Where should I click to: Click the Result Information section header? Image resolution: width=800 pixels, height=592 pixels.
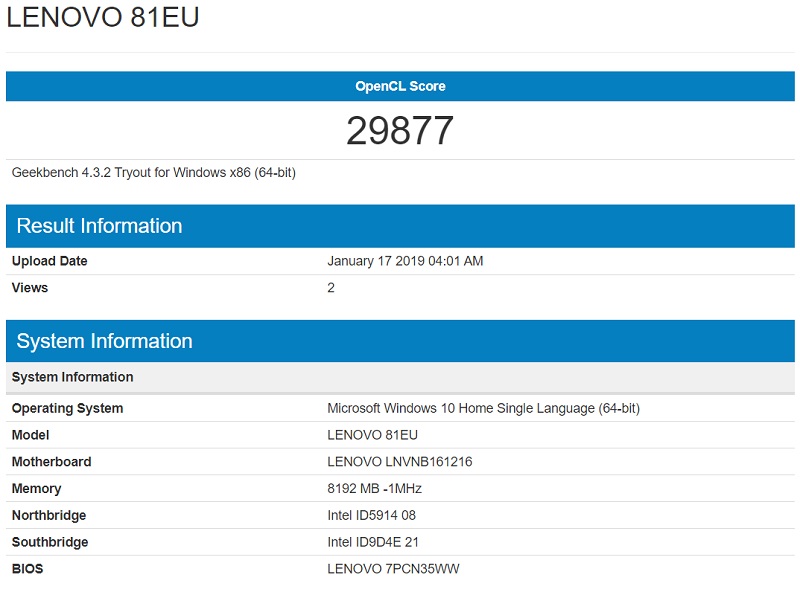pyautogui.click(x=400, y=226)
